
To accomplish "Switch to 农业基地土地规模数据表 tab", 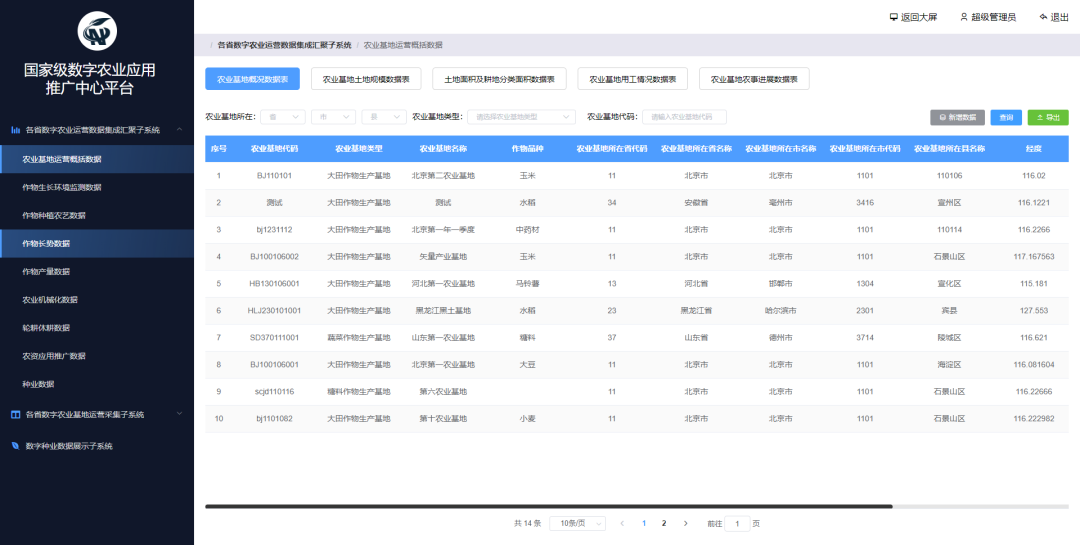I will [x=365, y=79].
